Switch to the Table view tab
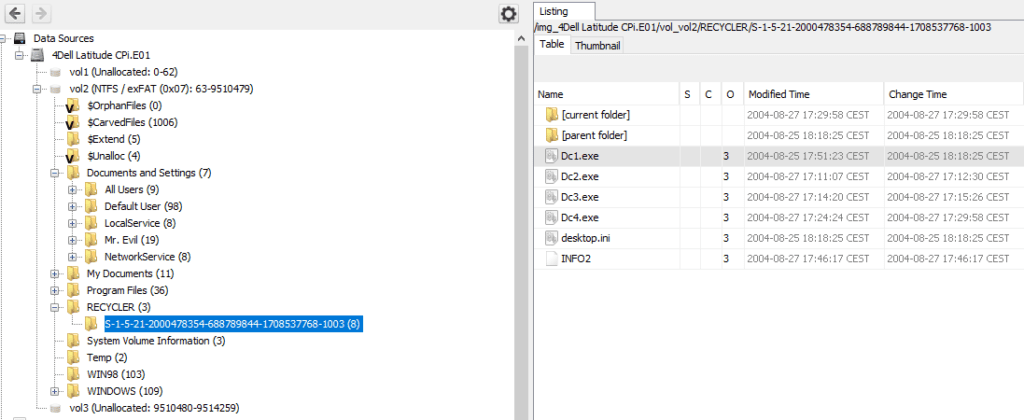1024x420 pixels. coord(552,44)
